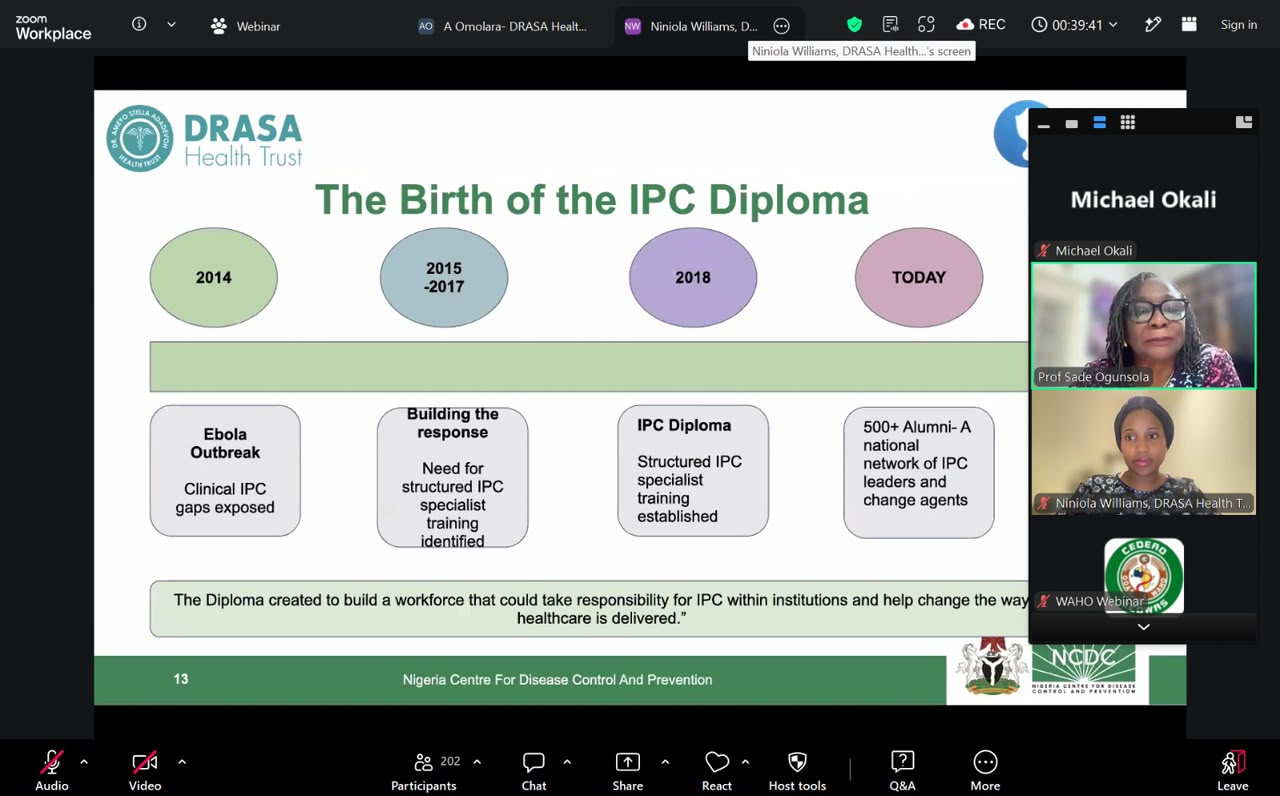The width and height of the screenshot is (1280, 796).
Task: Click the Sign in button
Action: click(x=1239, y=25)
